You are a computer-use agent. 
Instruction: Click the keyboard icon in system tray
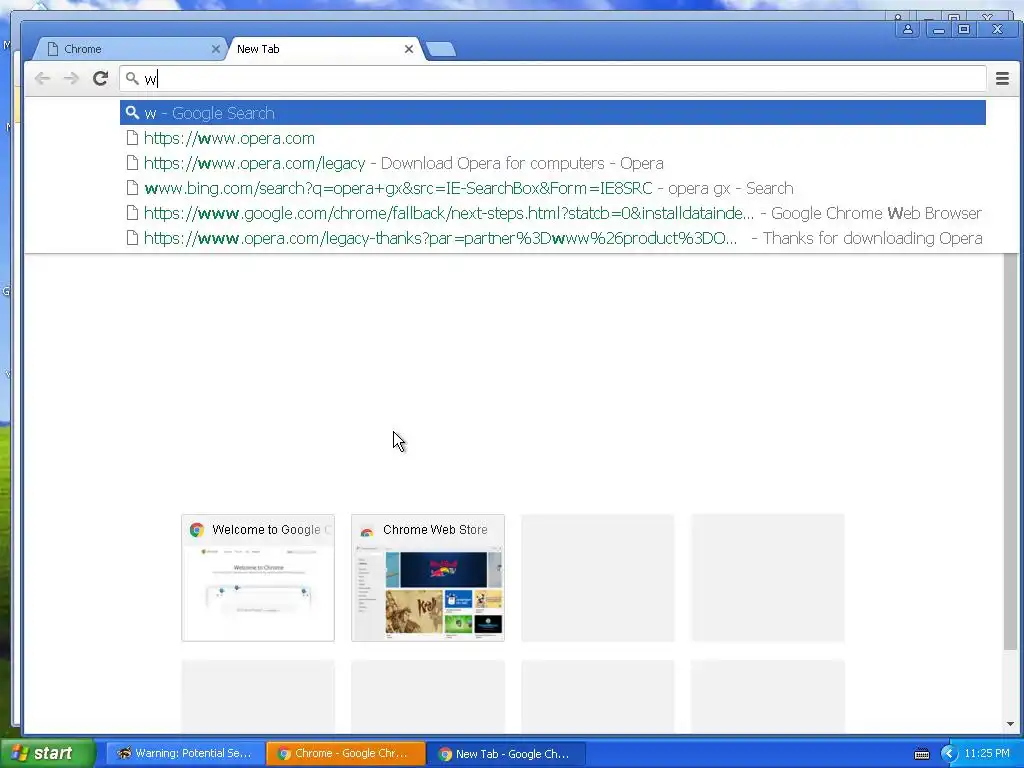pos(921,754)
